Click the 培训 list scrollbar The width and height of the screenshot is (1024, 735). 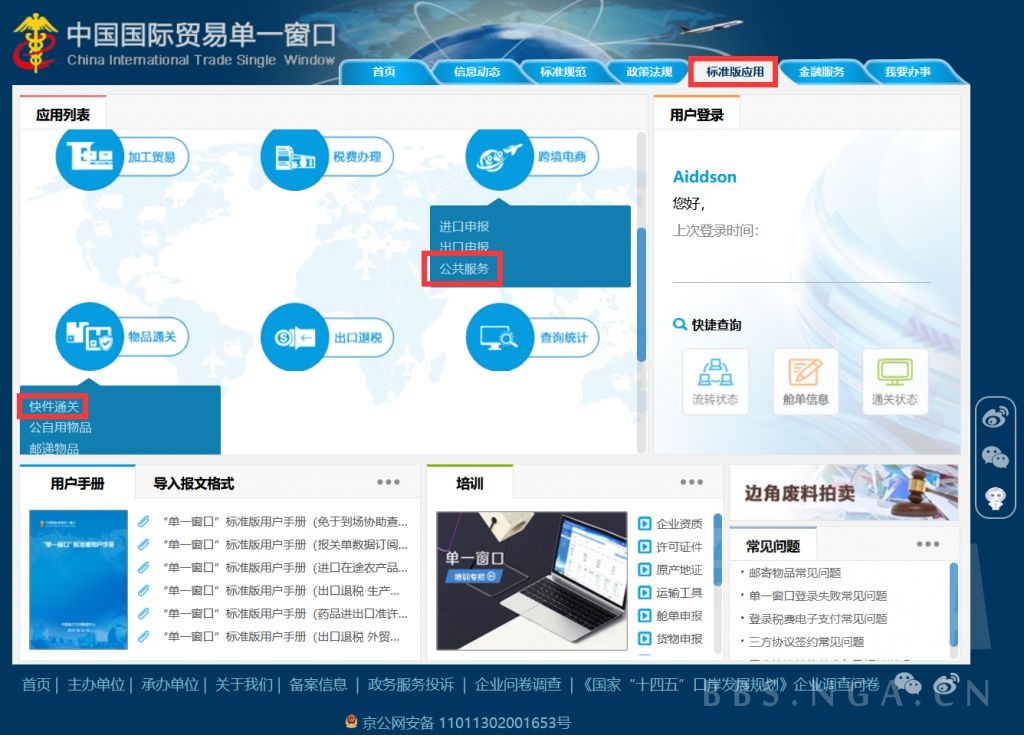(718, 549)
